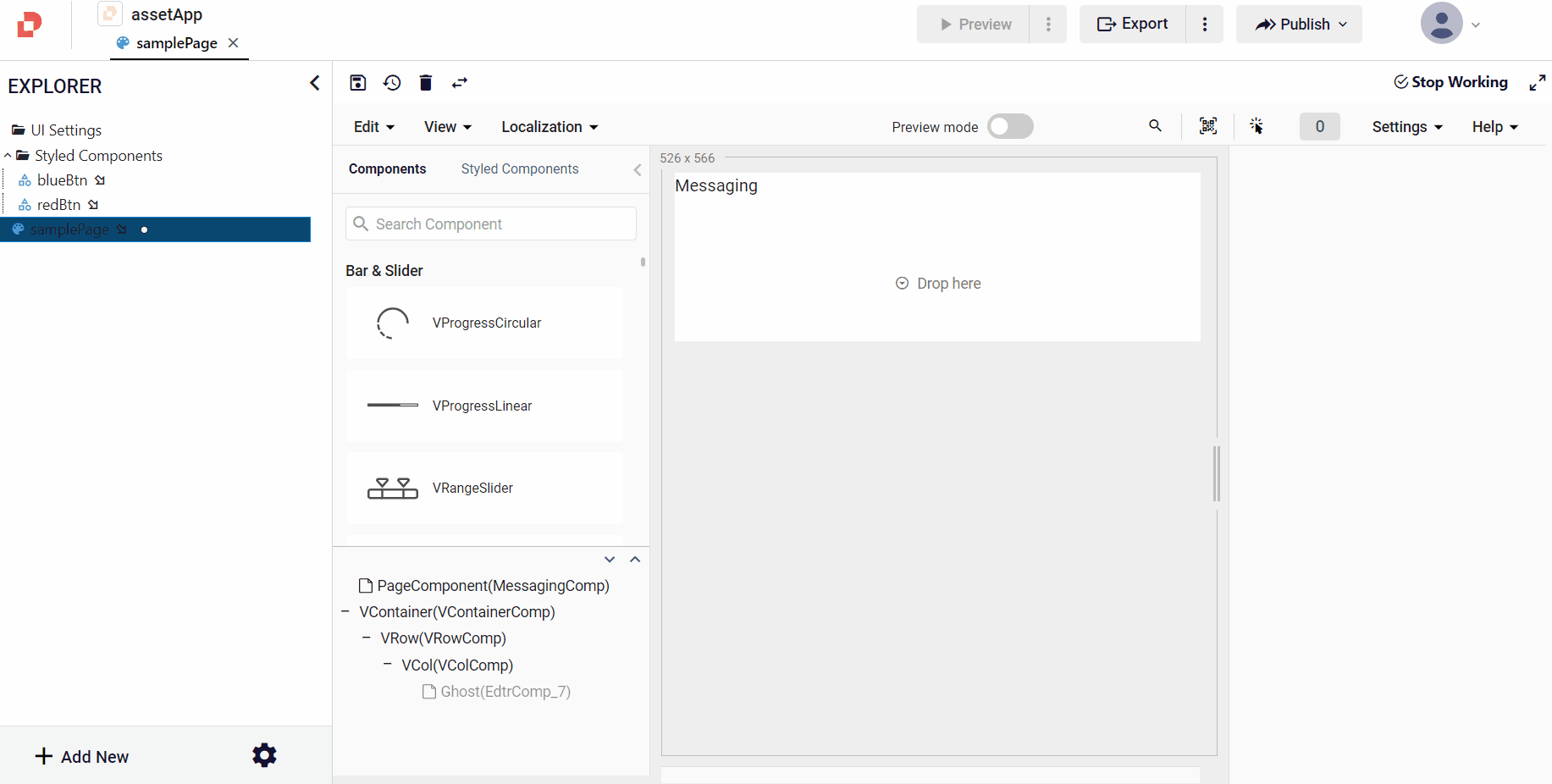The width and height of the screenshot is (1552, 784).
Task: Open the Help menu
Action: [1494, 126]
